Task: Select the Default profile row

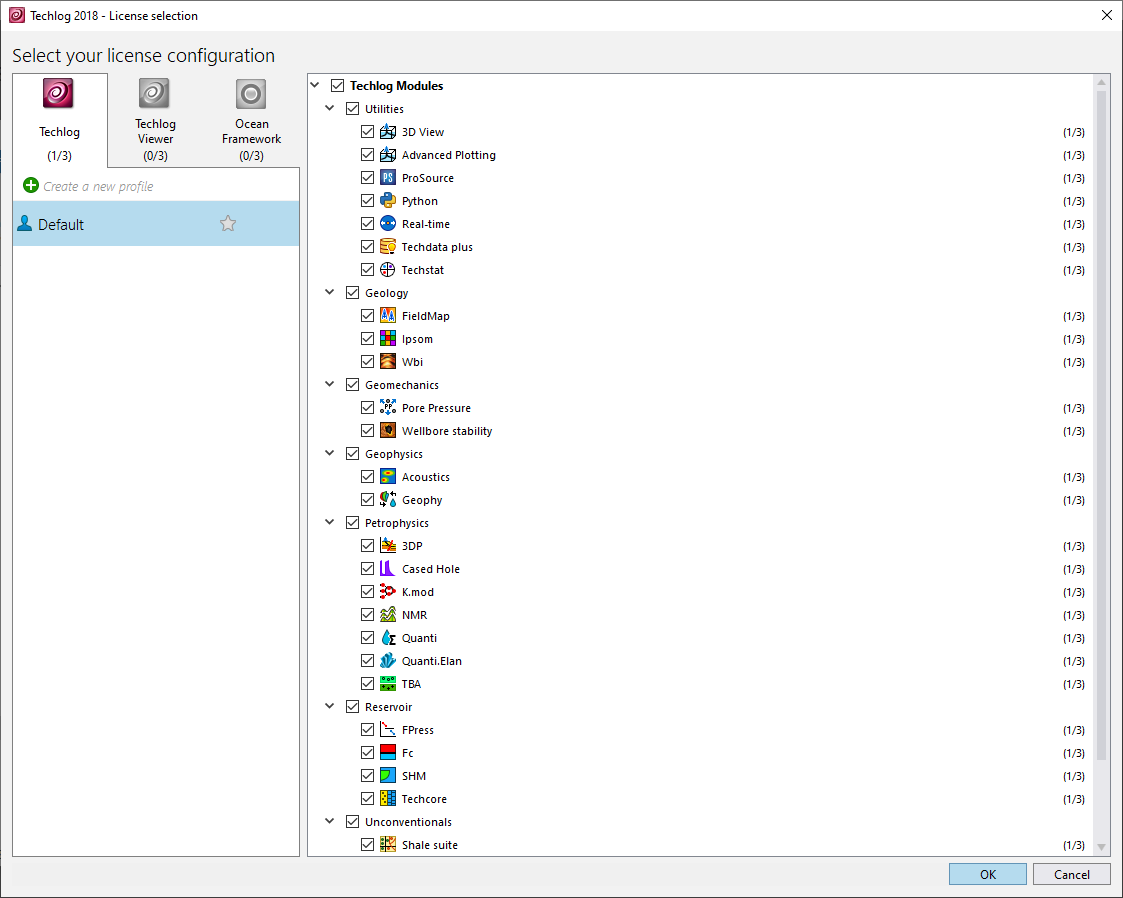Action: point(155,223)
